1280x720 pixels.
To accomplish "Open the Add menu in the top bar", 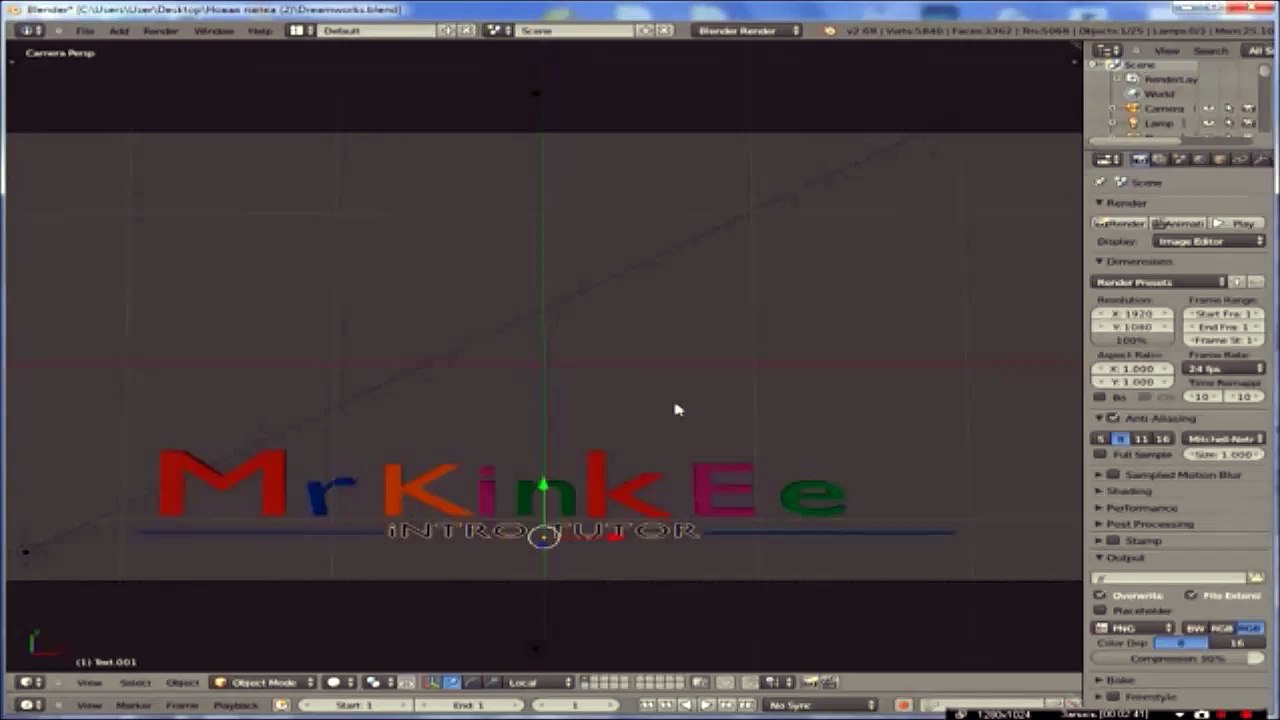I will (x=119, y=31).
